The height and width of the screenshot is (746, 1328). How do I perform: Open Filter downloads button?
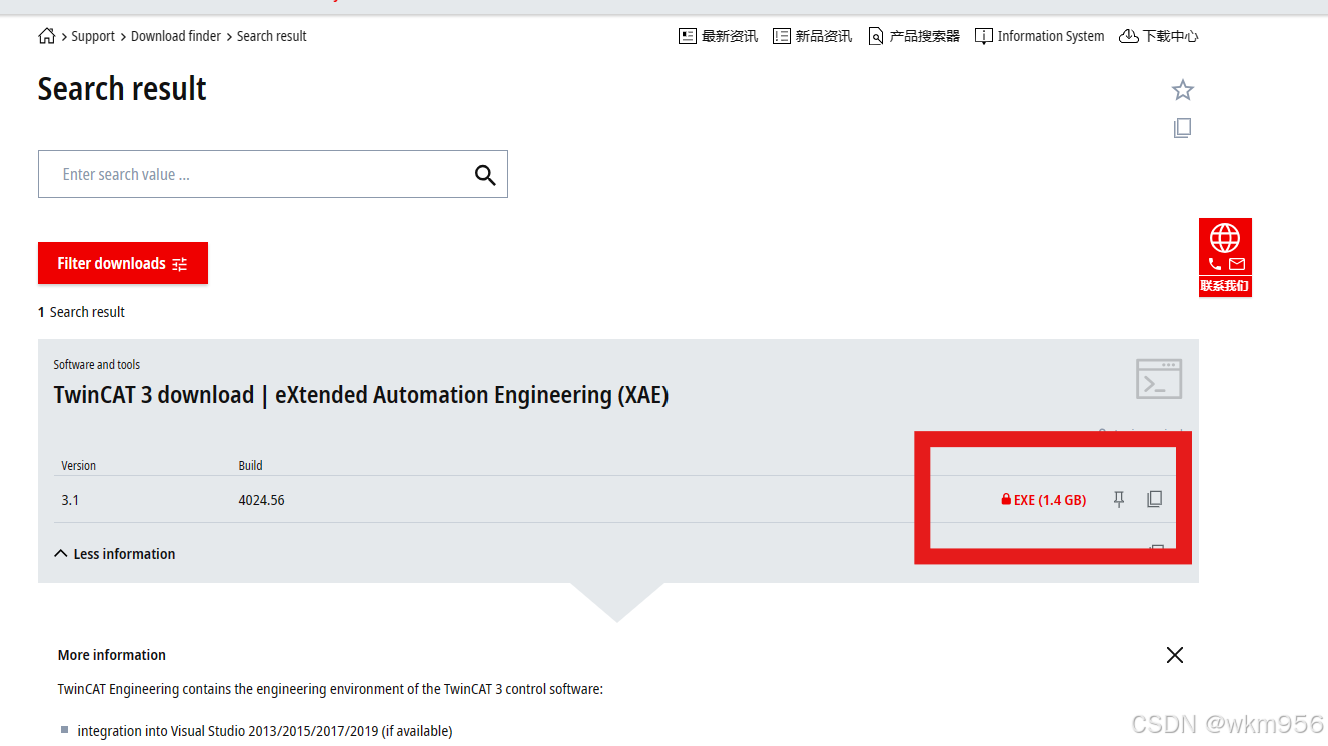pos(123,263)
